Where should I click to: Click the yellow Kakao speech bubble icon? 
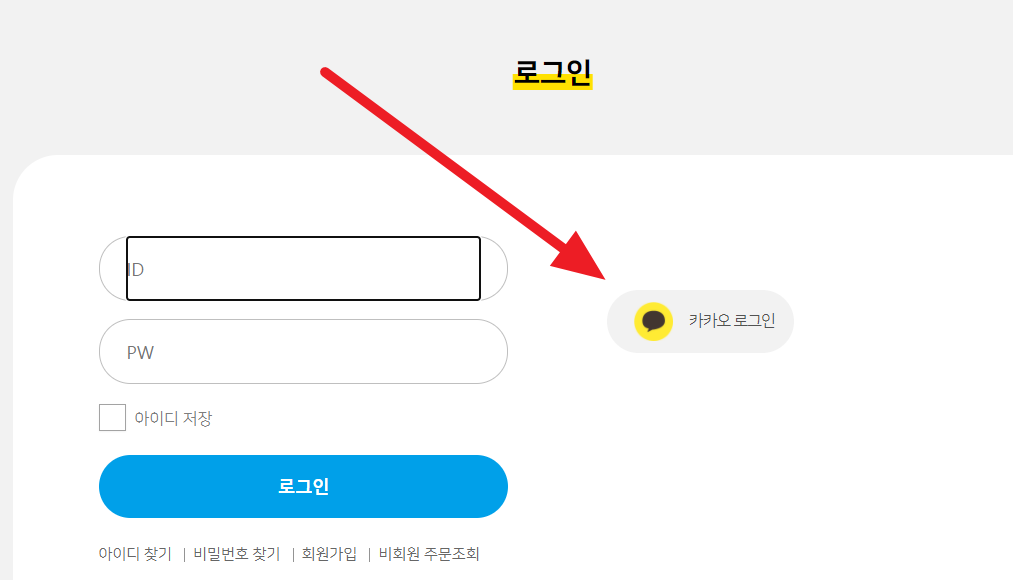pos(653,321)
